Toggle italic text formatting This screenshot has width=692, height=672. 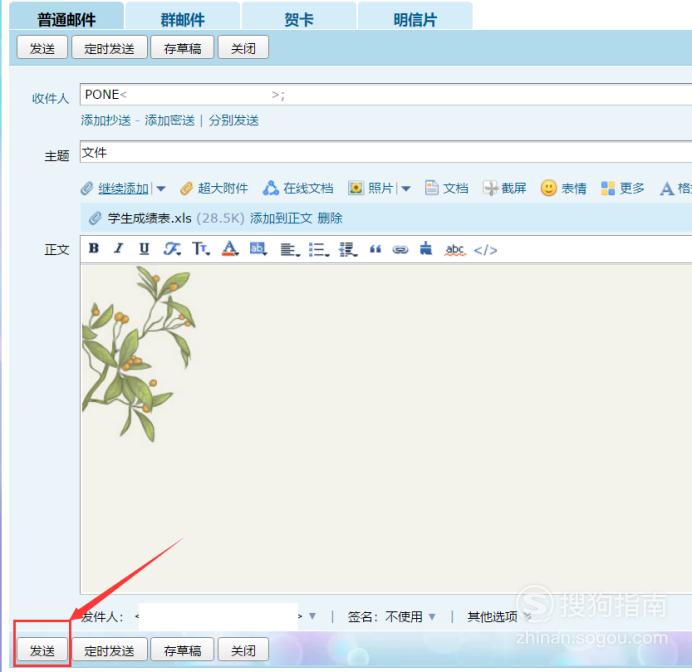(x=118, y=248)
